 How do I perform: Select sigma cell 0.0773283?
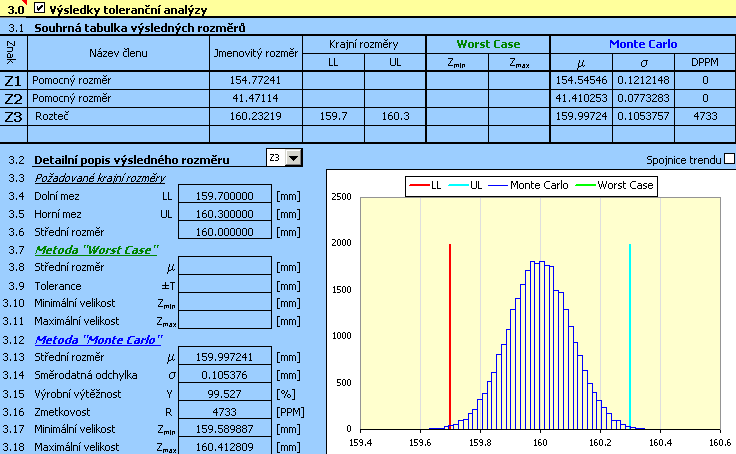coord(643,98)
